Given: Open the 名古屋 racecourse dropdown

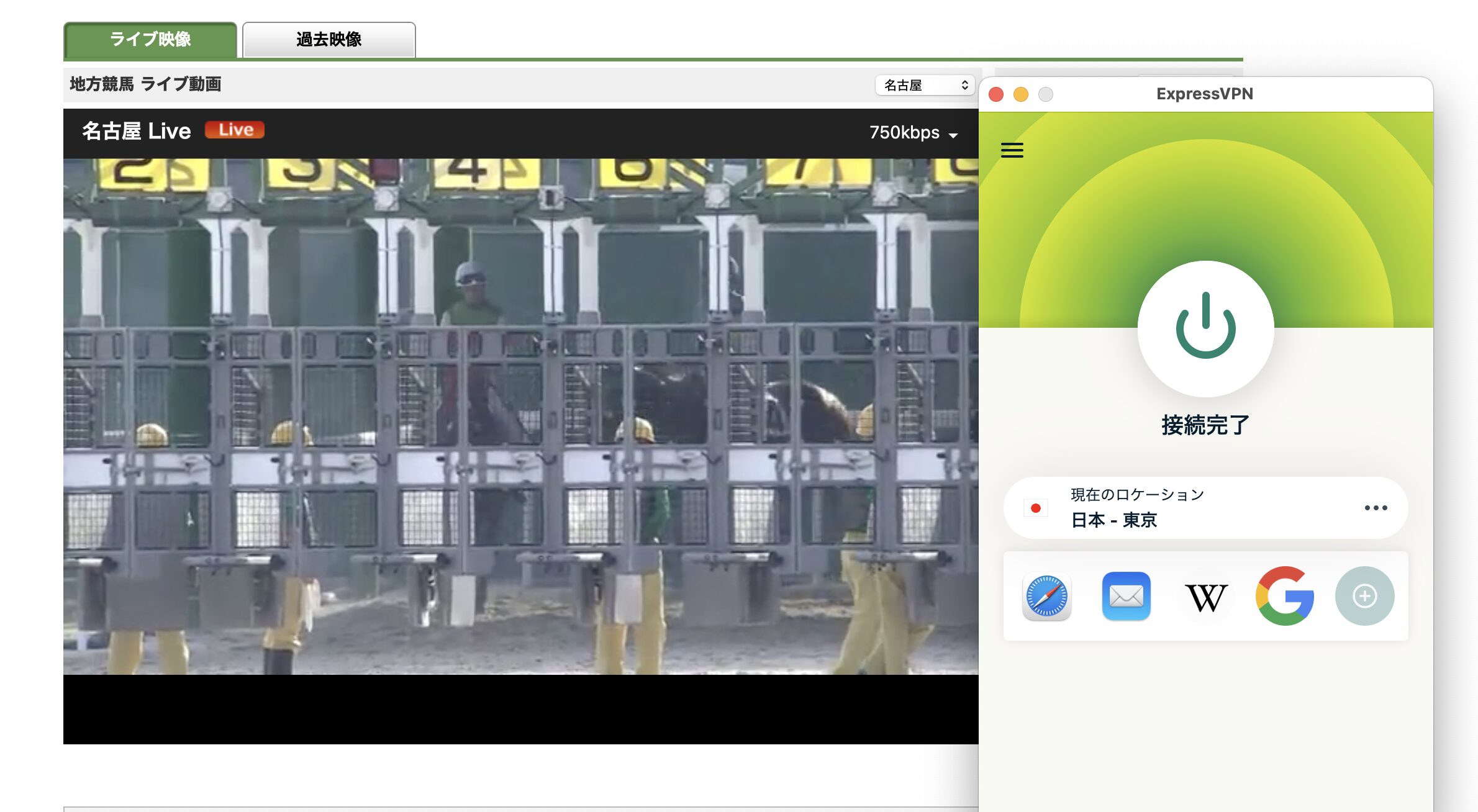Looking at the screenshot, I should (925, 85).
